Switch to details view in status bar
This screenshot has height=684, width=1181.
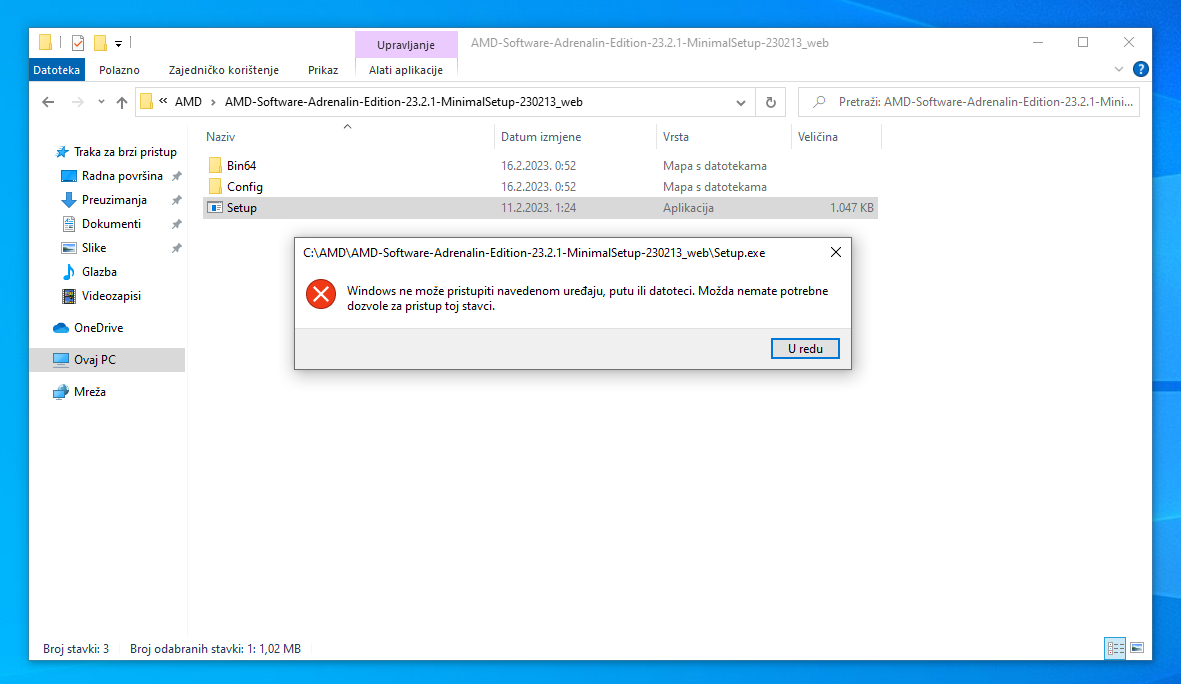click(x=1116, y=648)
